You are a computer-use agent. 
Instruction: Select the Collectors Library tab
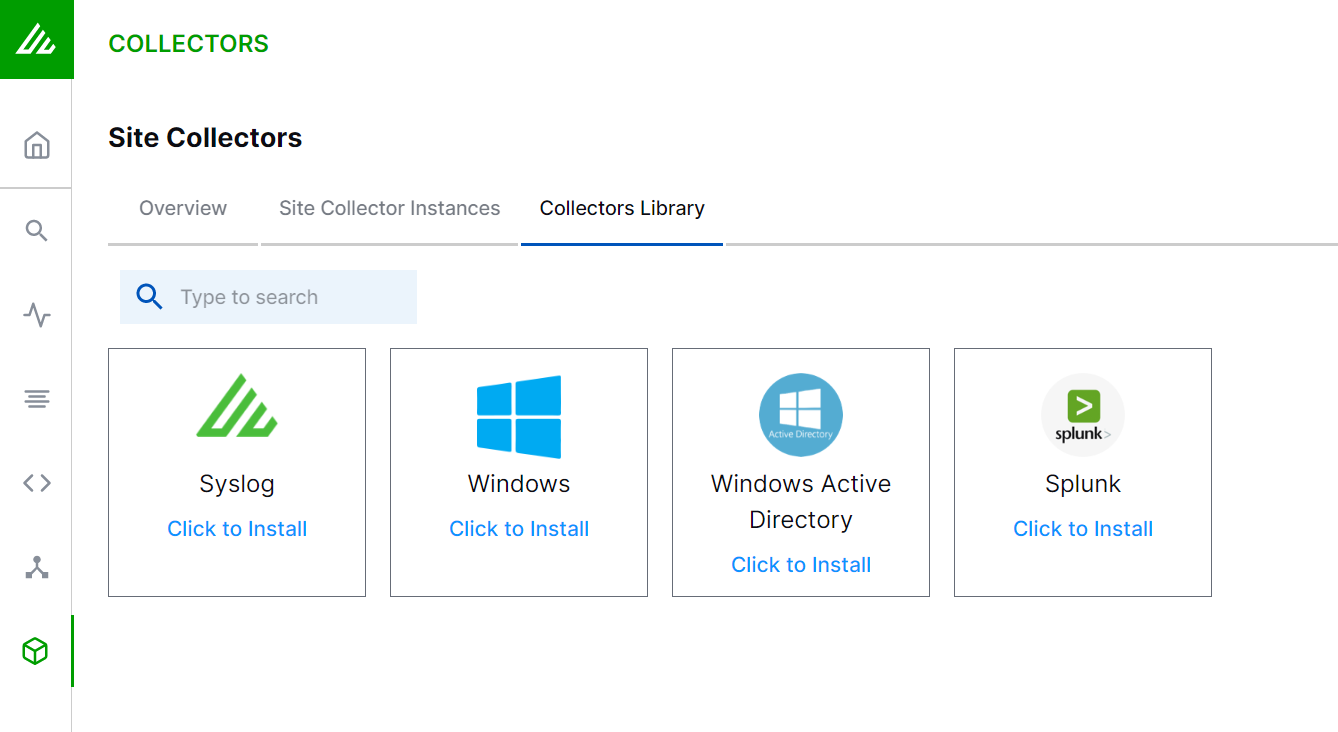tap(622, 208)
